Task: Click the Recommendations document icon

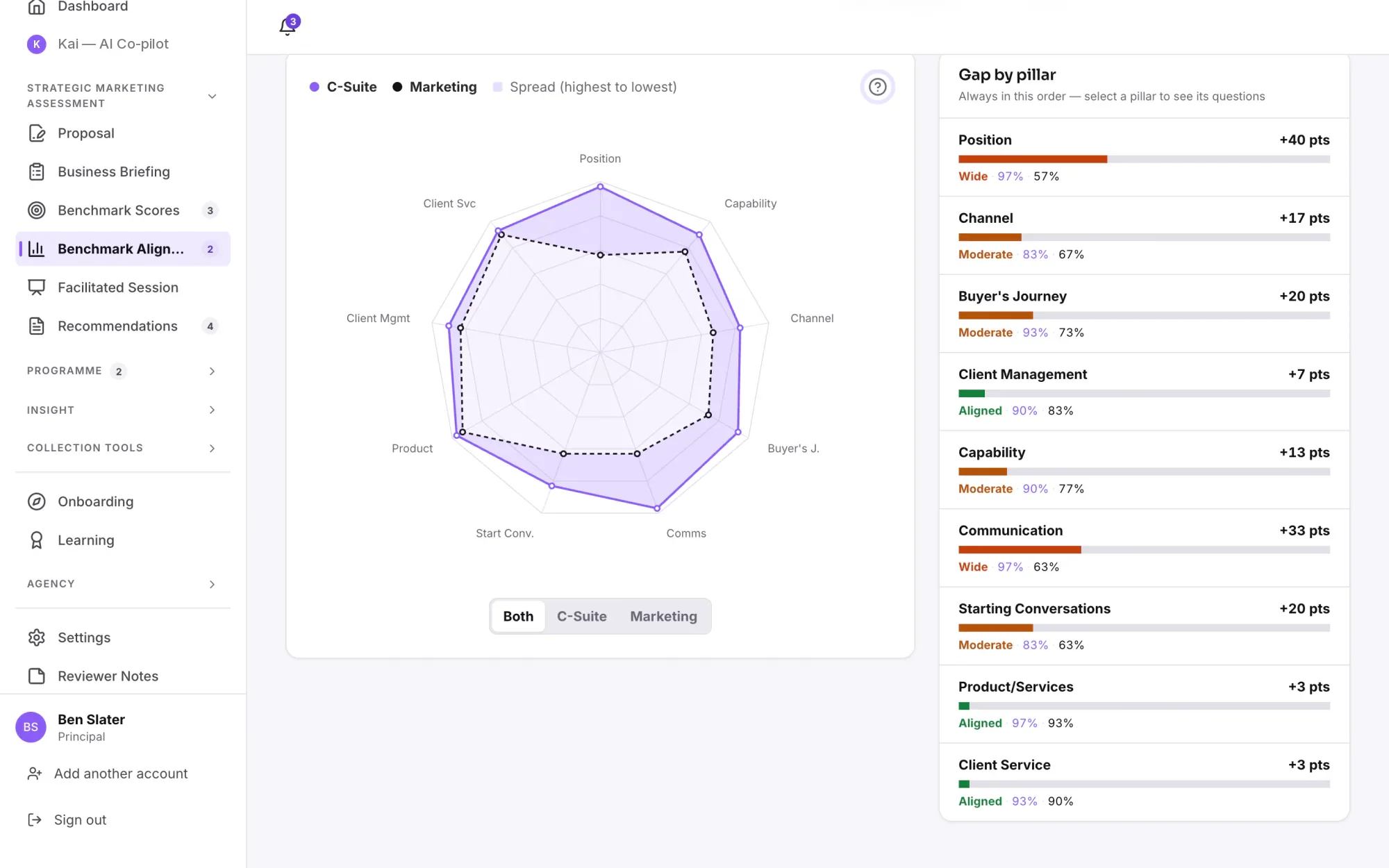Action: tap(37, 326)
